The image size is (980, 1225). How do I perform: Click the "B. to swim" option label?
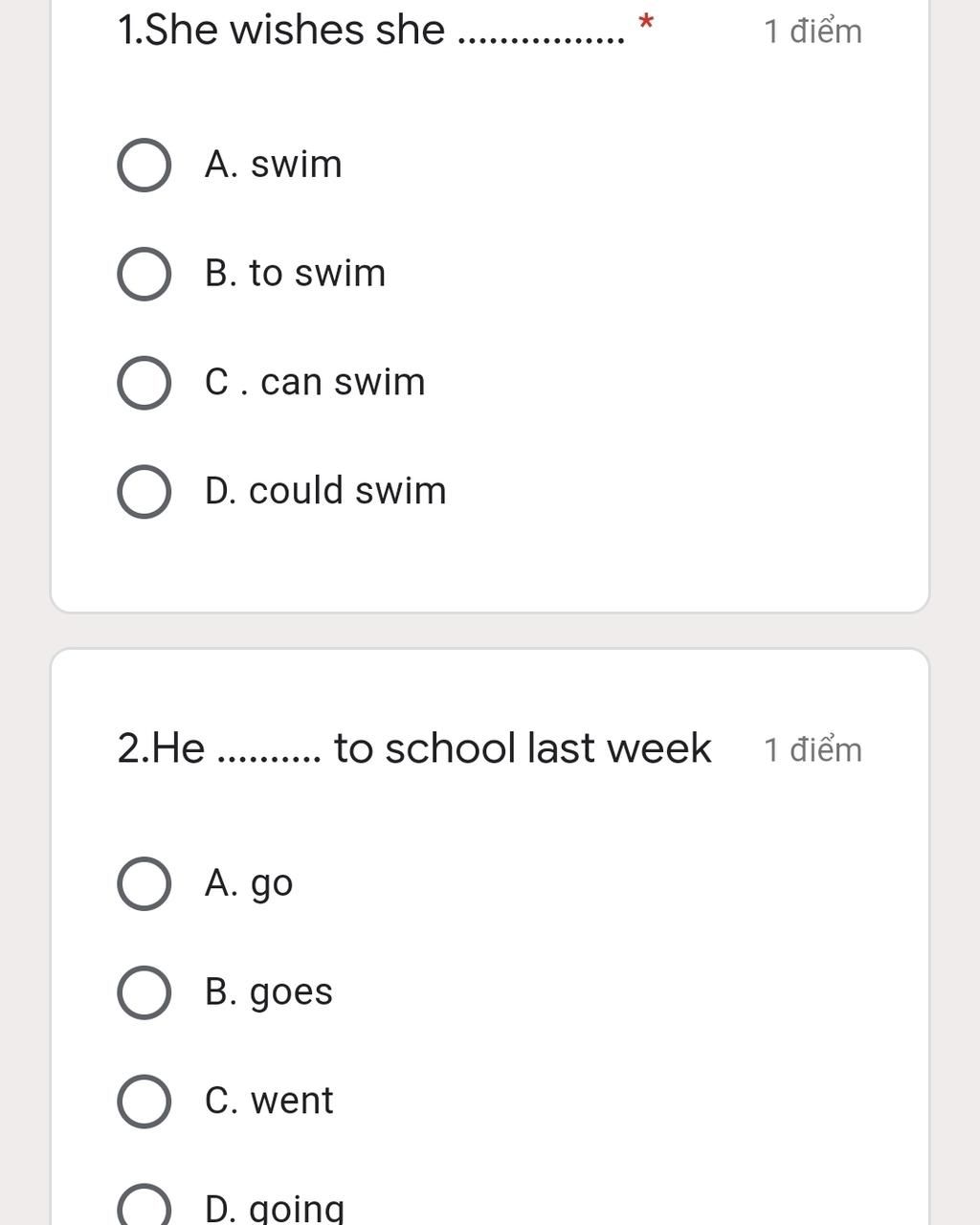point(295,274)
